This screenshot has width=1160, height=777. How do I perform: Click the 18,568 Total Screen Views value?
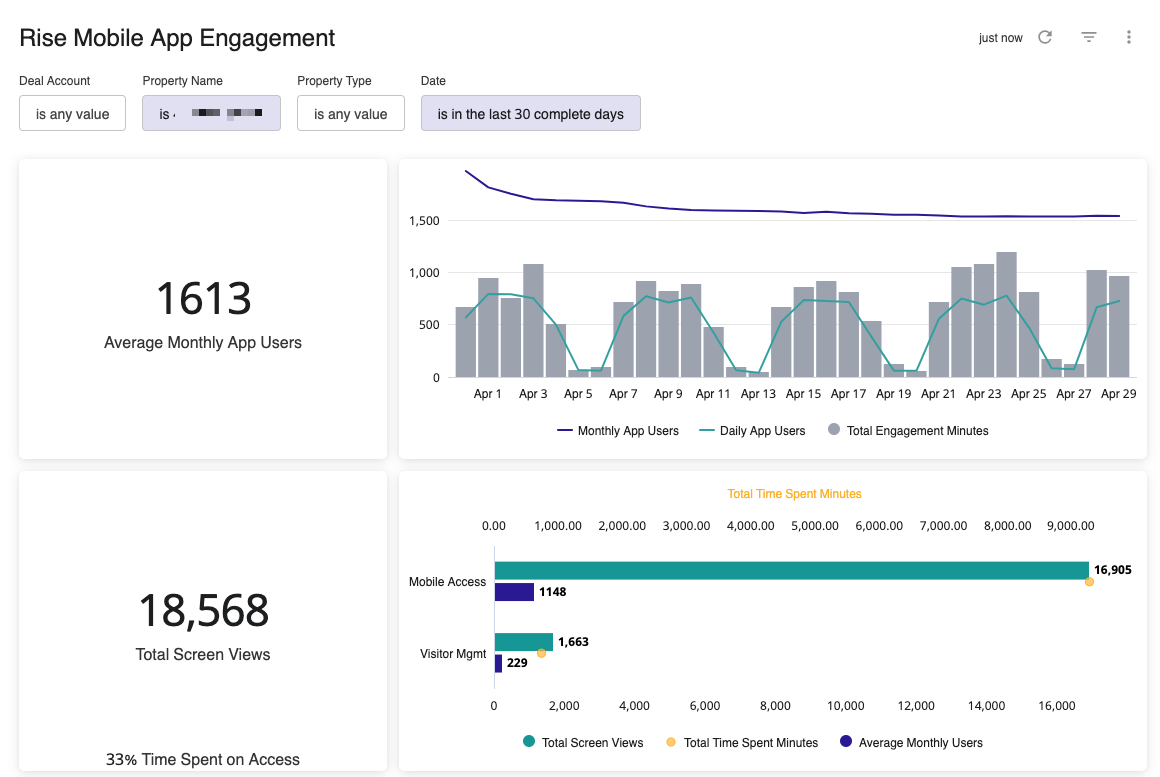203,611
